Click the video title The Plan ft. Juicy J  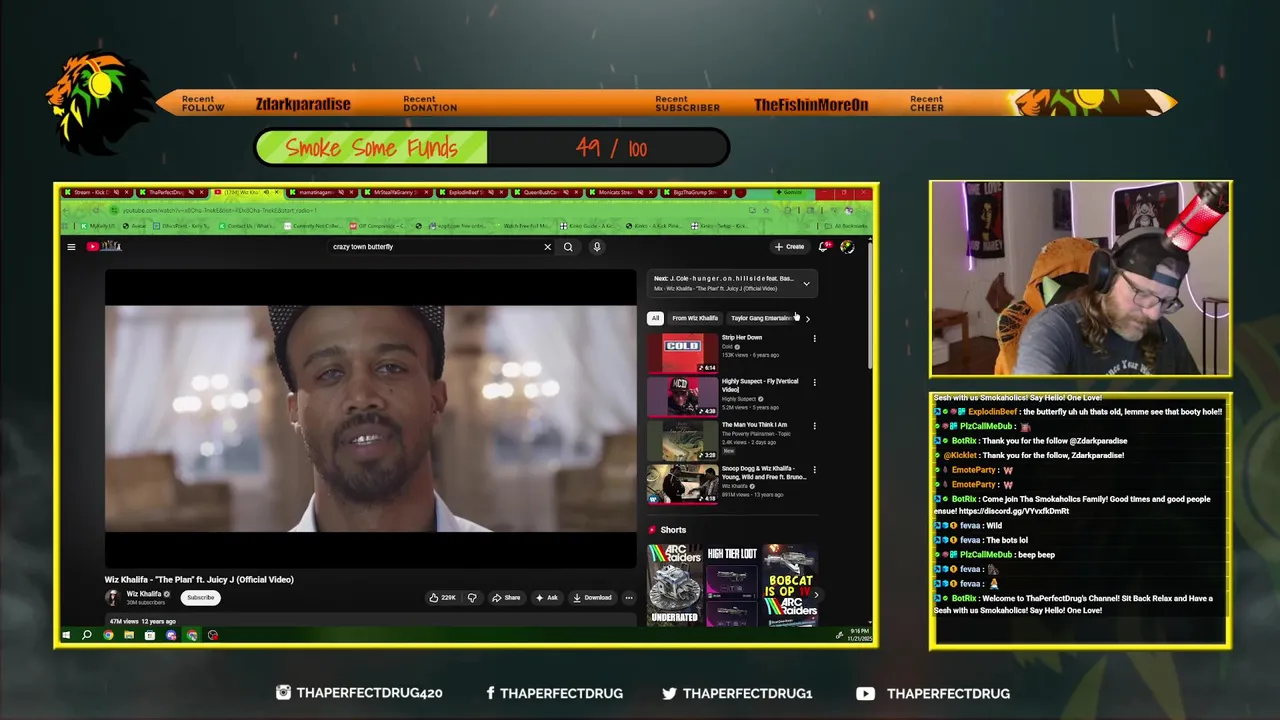pos(199,580)
